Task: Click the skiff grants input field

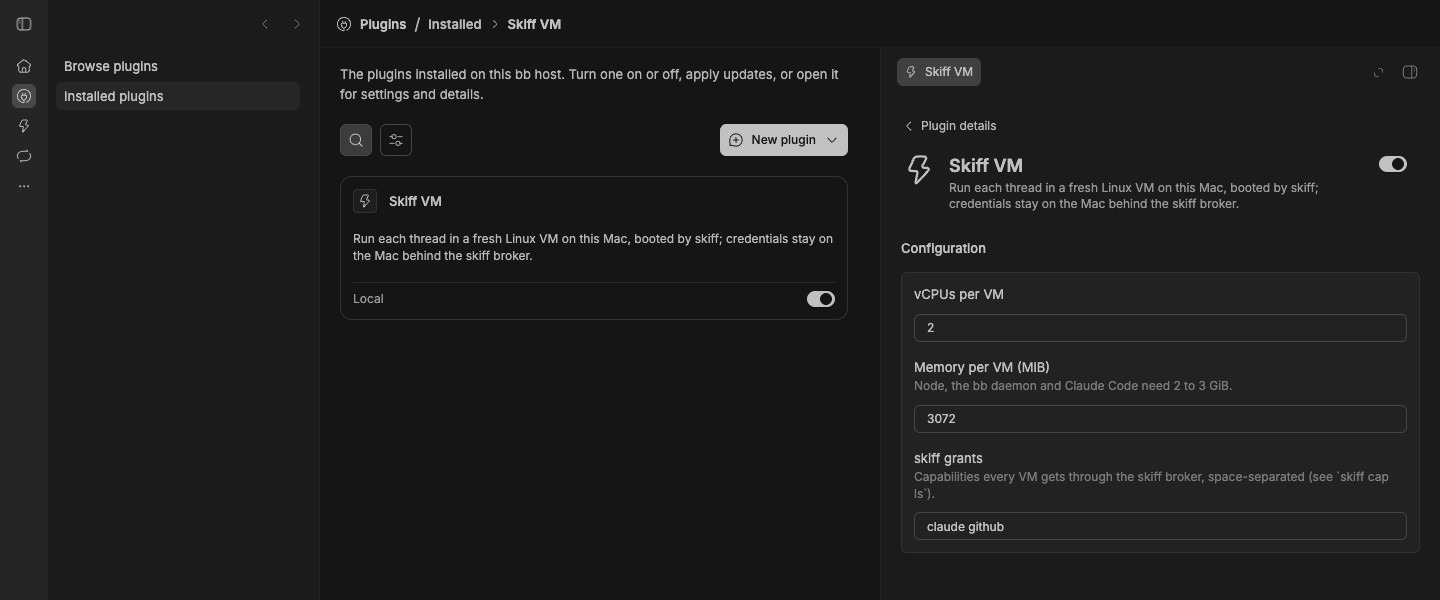Action: 1160,526
